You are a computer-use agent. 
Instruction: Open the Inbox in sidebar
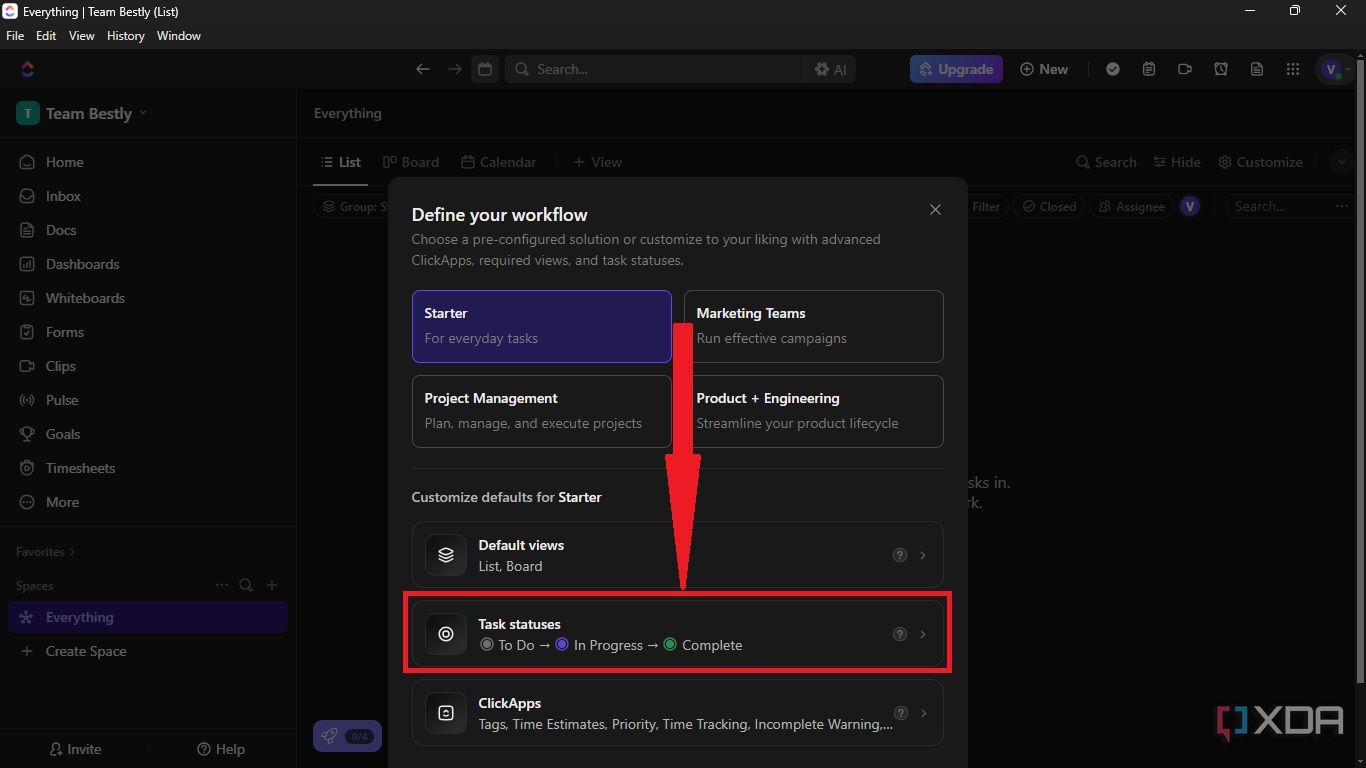coord(50,196)
